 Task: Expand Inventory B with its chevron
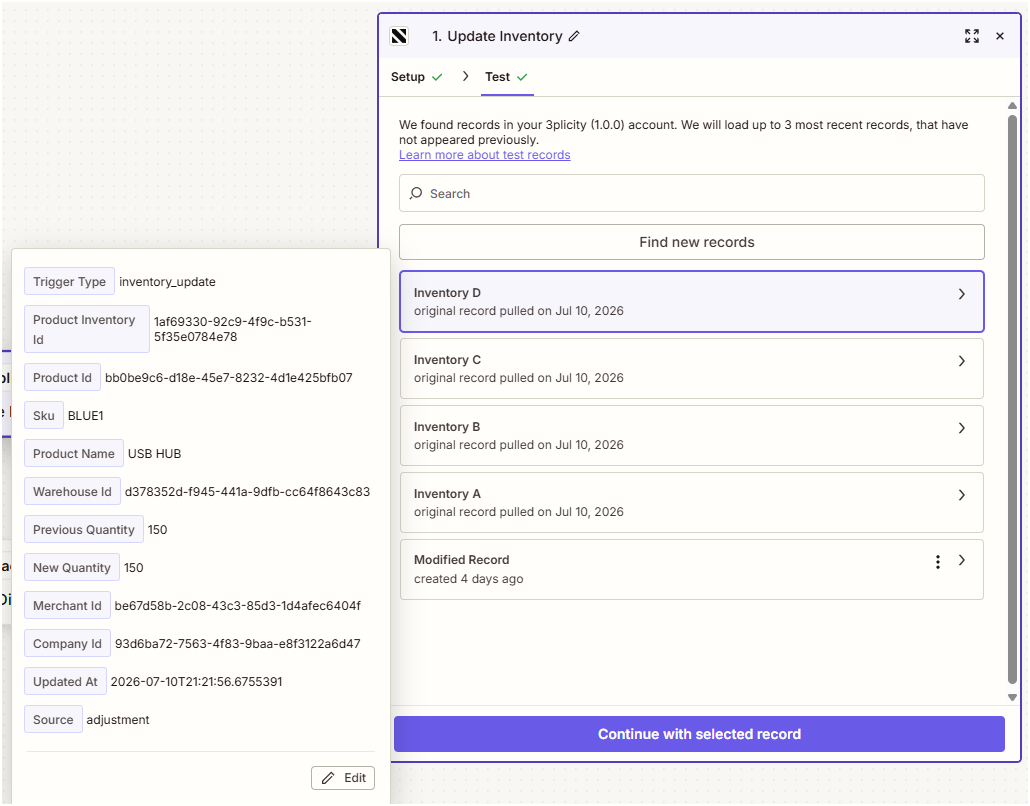962,428
